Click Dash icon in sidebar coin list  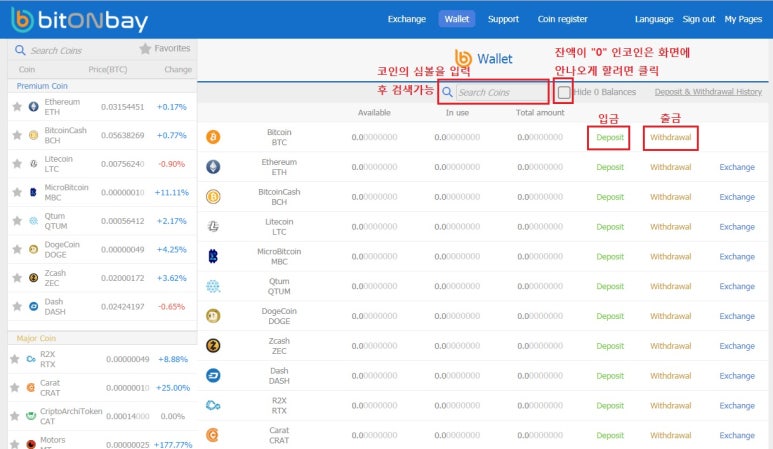[34, 307]
